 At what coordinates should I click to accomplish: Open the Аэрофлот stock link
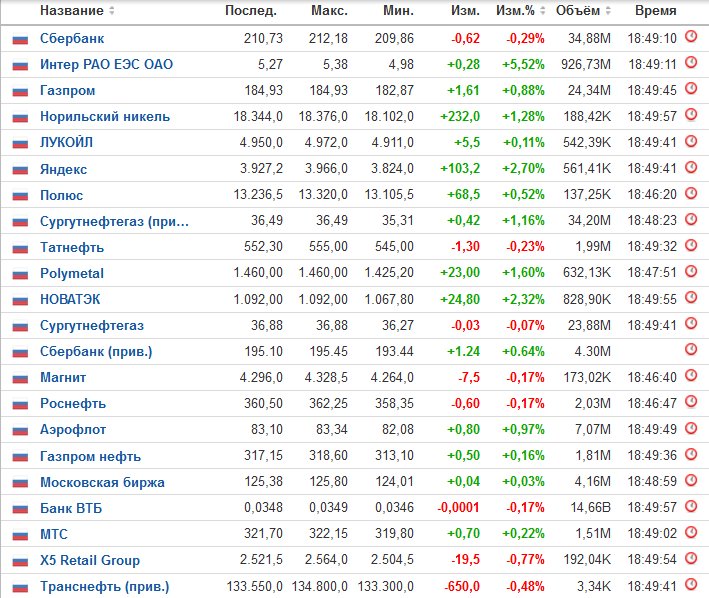pos(73,429)
